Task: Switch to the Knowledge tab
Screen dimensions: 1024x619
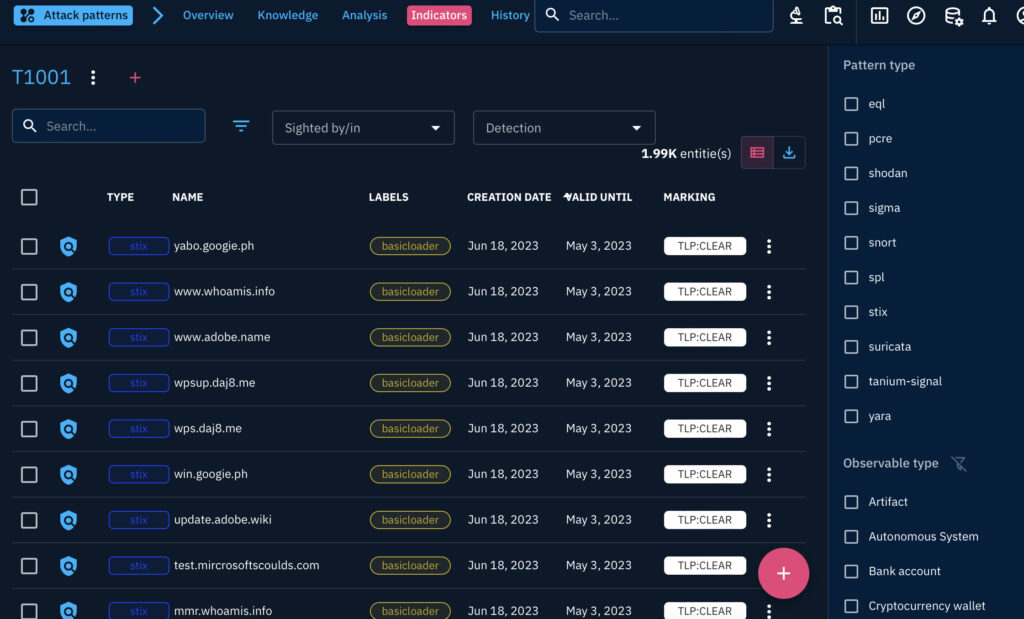Action: click(x=287, y=16)
